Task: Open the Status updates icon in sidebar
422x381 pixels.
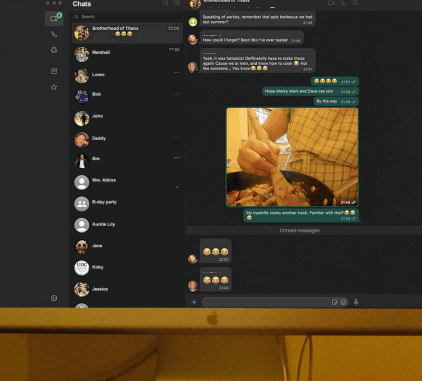Action: (x=54, y=50)
